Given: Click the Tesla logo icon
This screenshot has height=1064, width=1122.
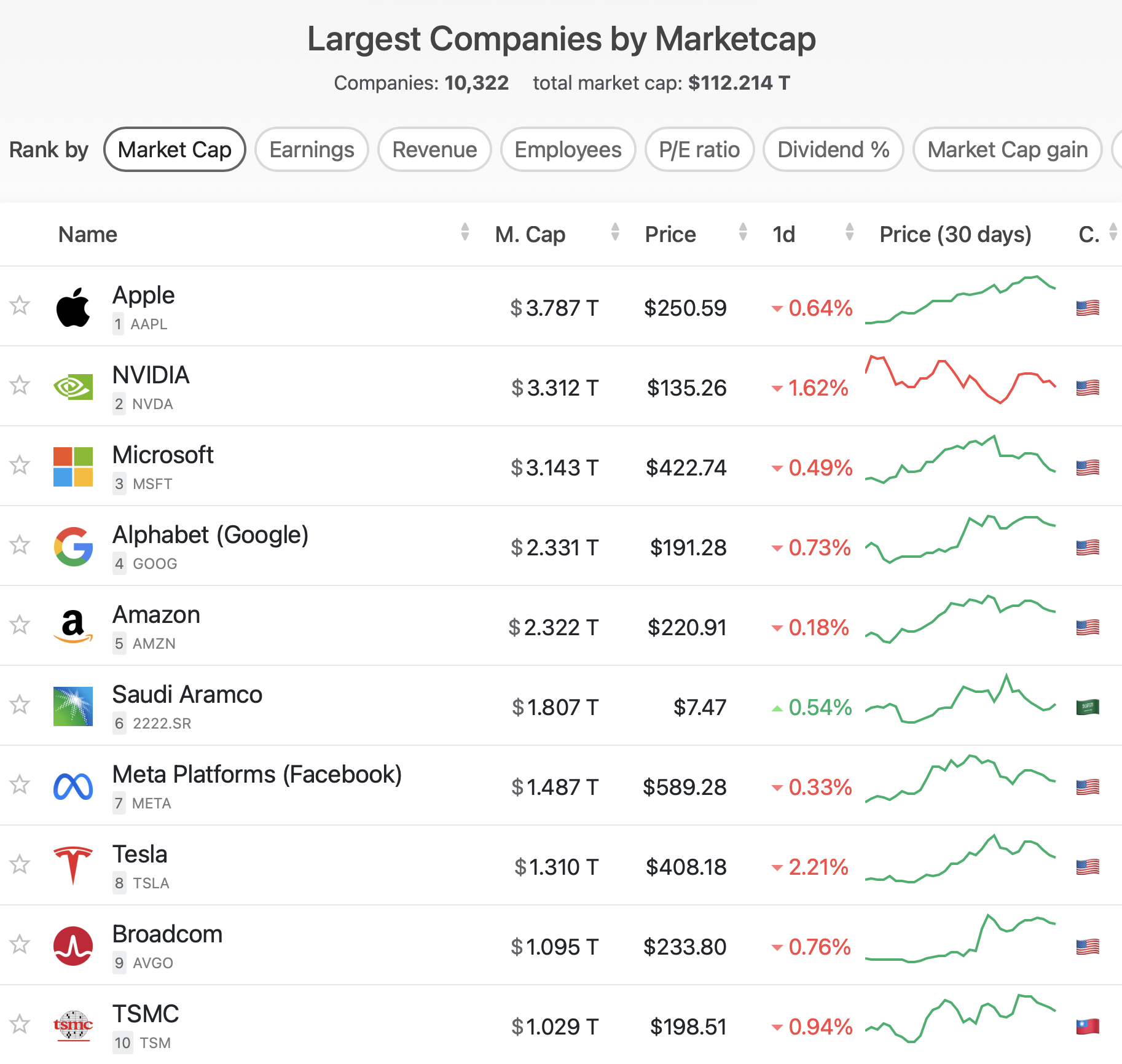Looking at the screenshot, I should tap(73, 866).
